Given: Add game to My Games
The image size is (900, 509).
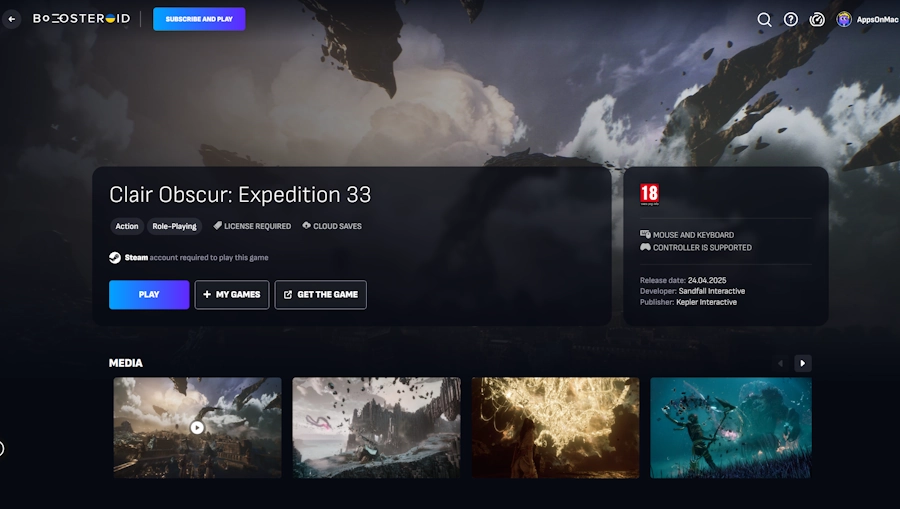Looking at the screenshot, I should coord(232,294).
